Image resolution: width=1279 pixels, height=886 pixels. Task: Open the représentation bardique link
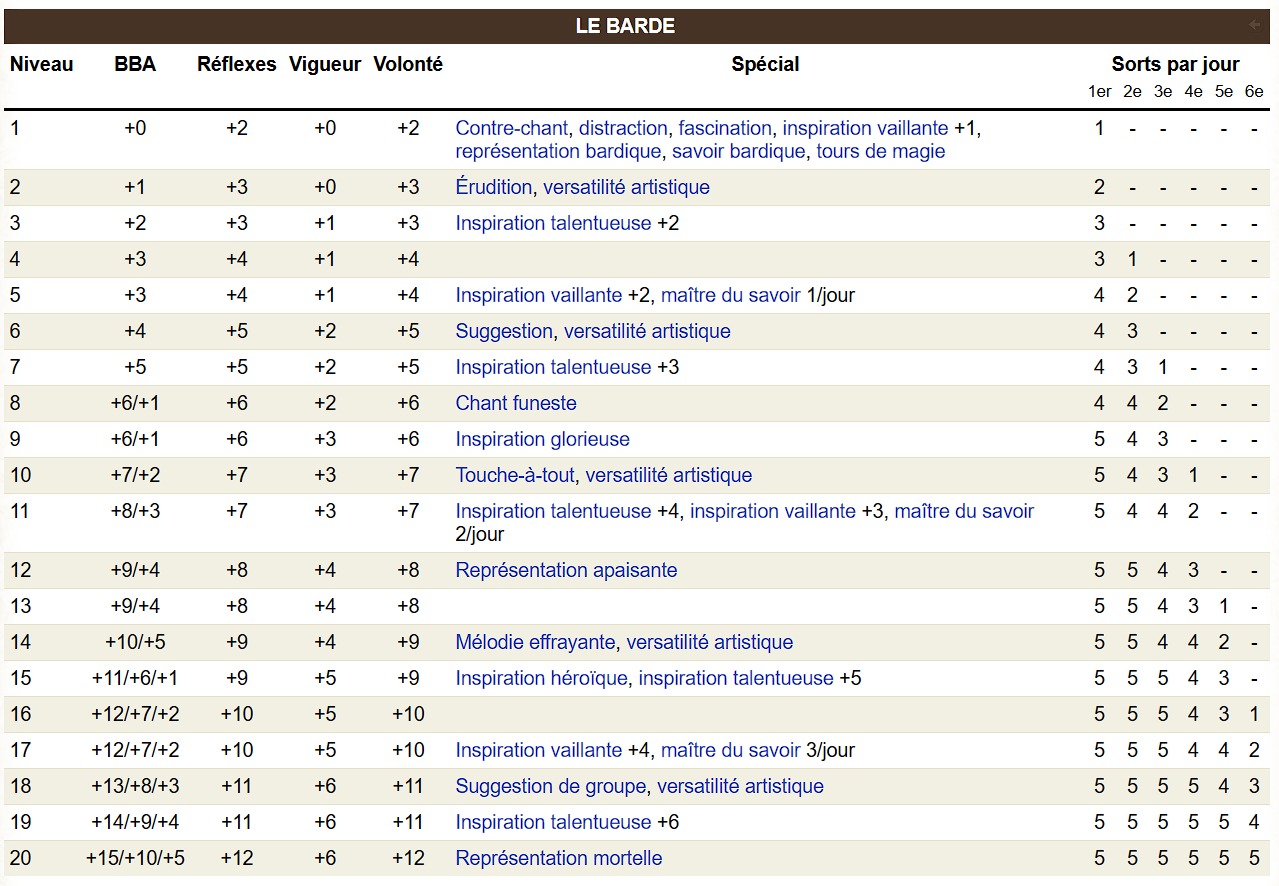point(558,152)
